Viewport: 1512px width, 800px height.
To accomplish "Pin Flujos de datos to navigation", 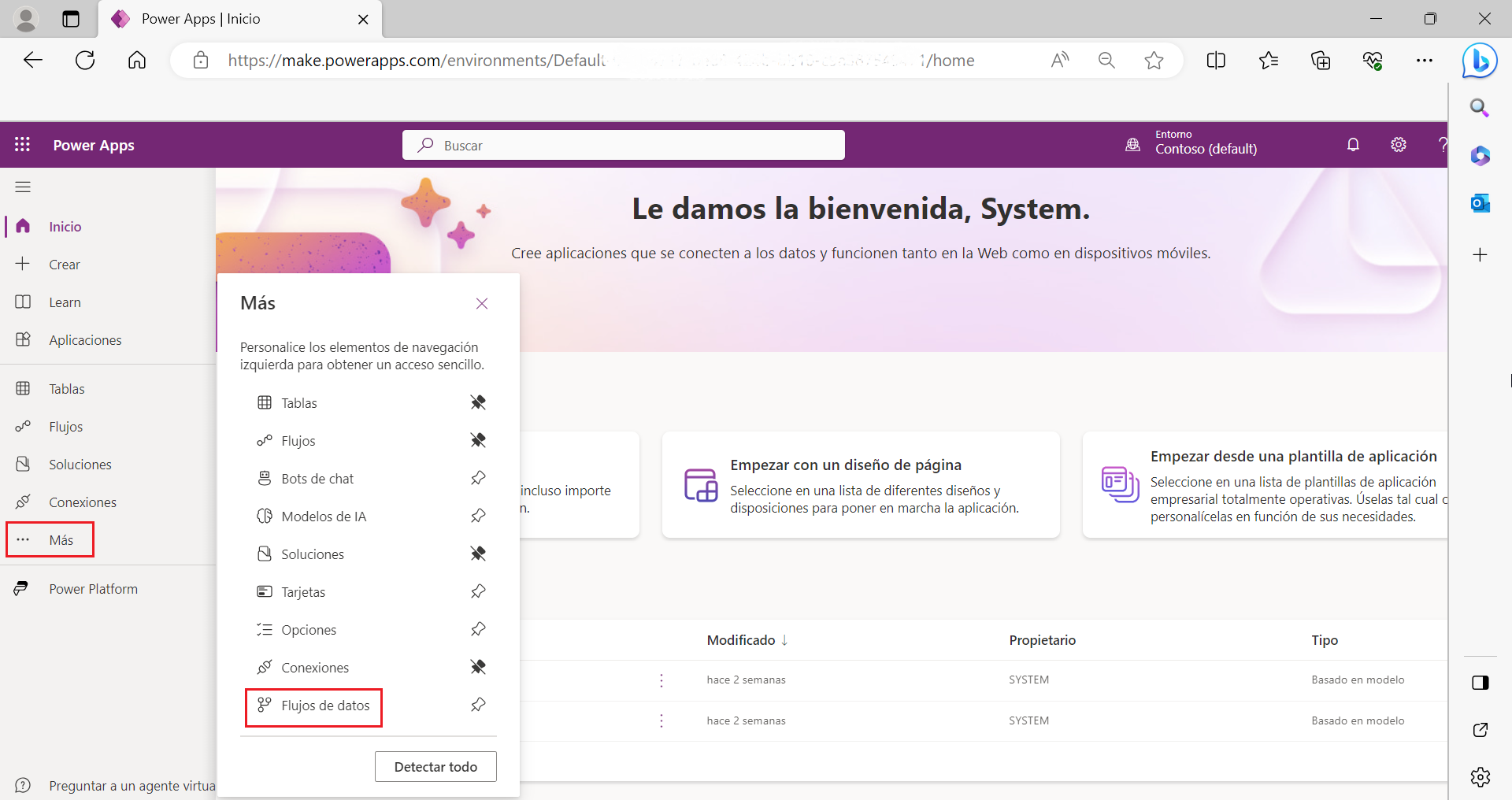I will tap(478, 705).
